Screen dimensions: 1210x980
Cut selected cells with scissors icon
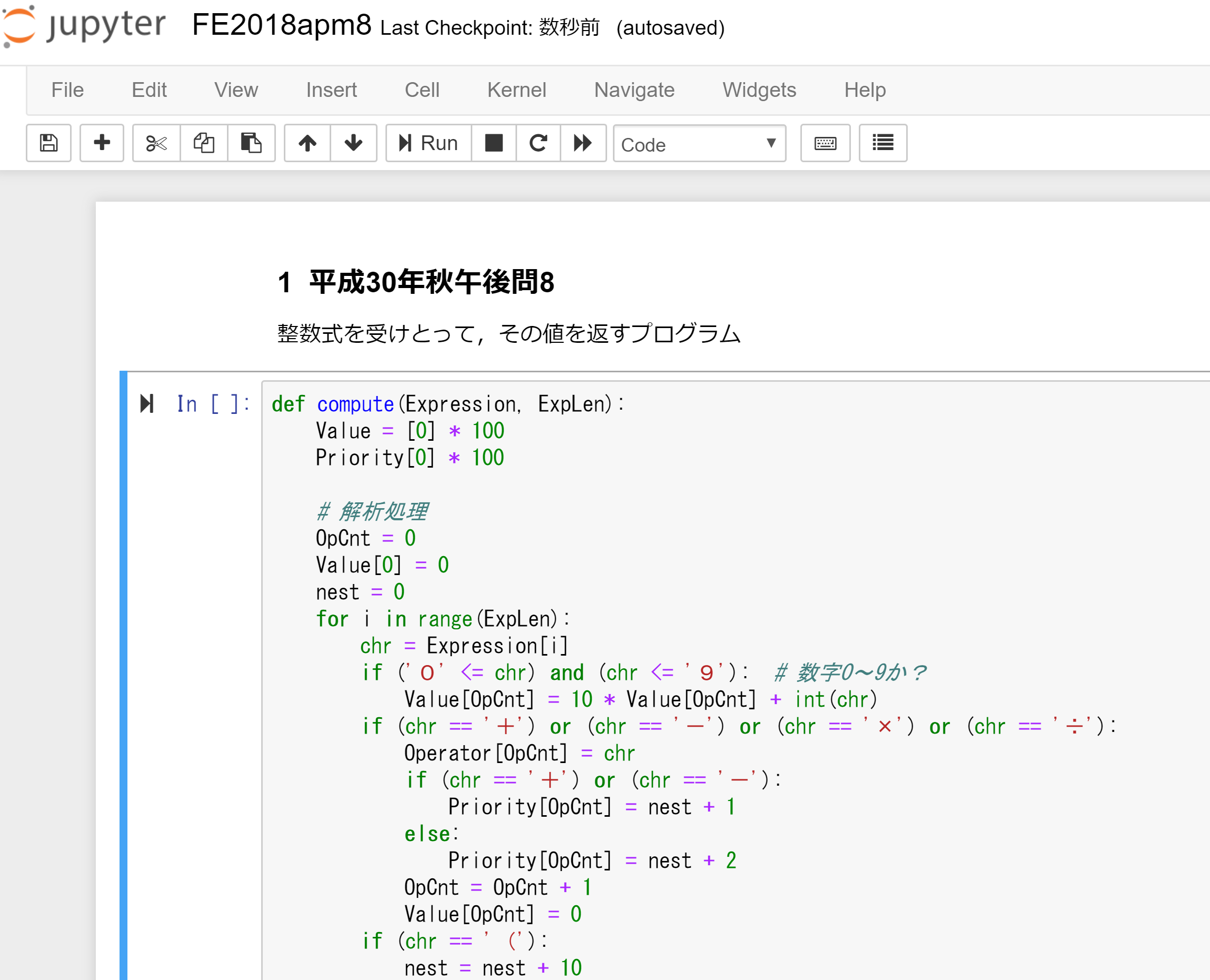point(156,143)
